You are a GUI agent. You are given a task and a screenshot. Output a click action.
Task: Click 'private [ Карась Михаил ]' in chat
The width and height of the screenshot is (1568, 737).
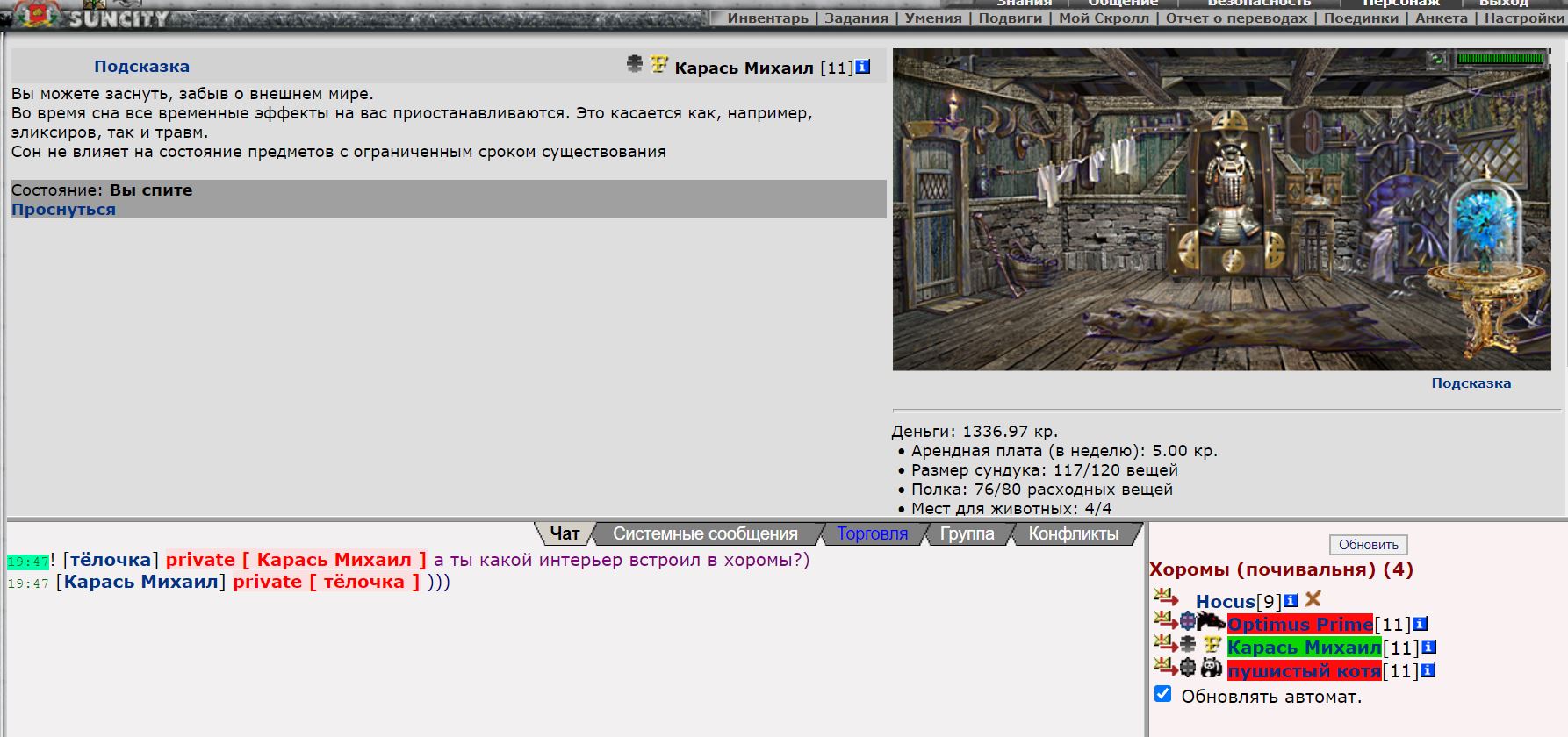(x=296, y=560)
